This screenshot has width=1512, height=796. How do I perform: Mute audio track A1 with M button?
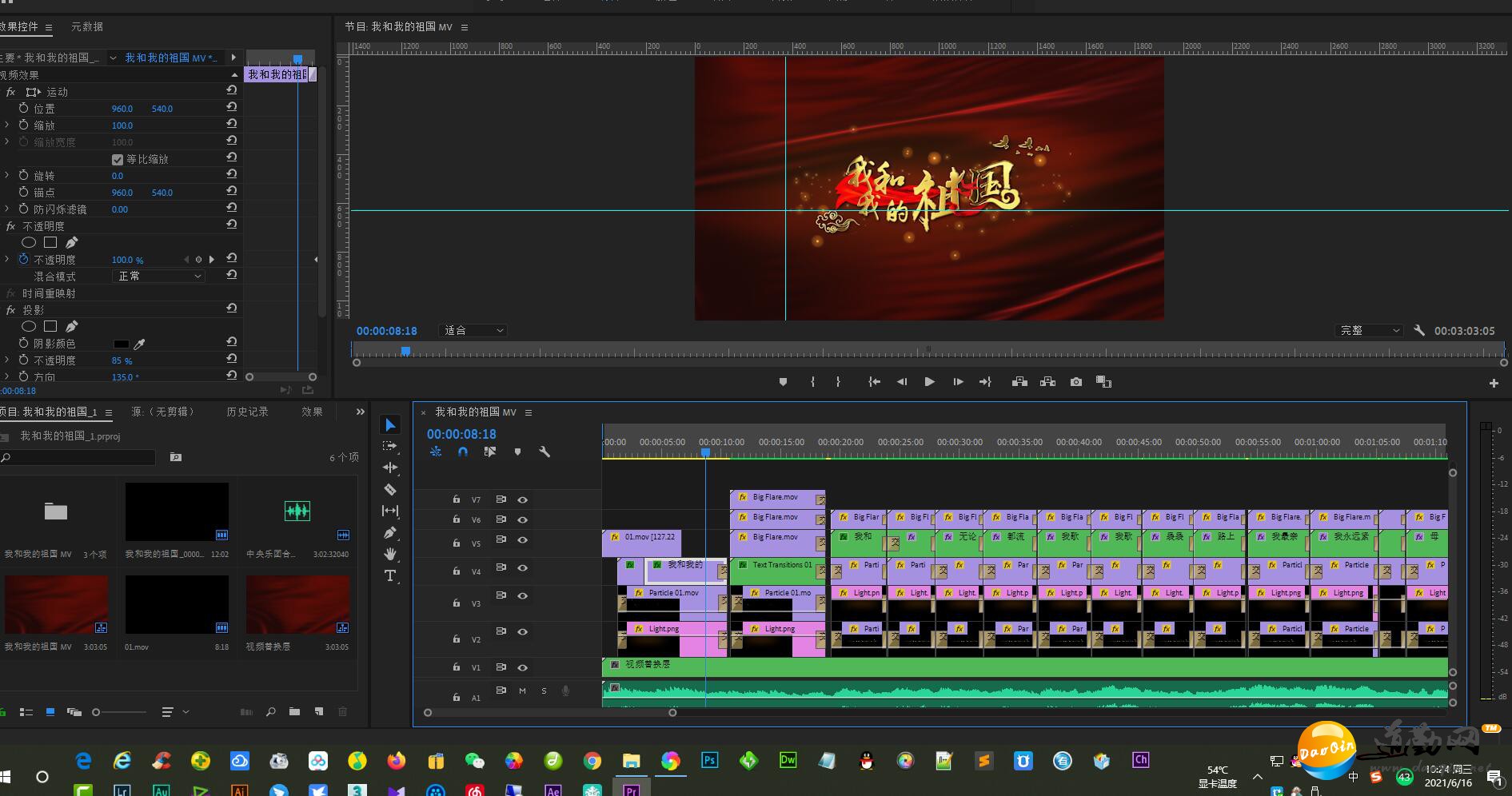point(522,691)
